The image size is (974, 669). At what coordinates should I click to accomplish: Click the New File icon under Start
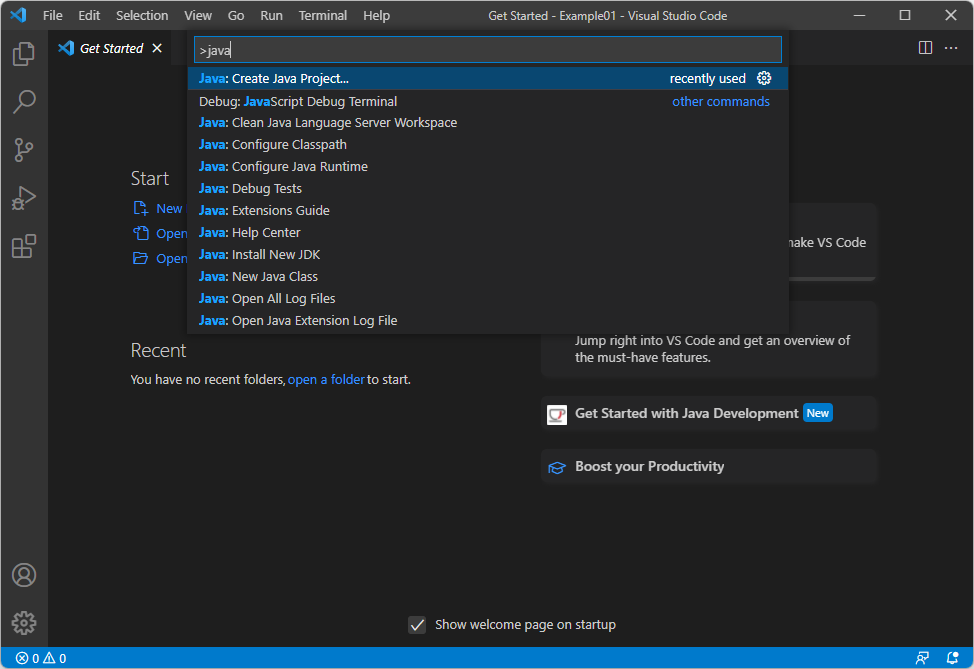coord(140,208)
